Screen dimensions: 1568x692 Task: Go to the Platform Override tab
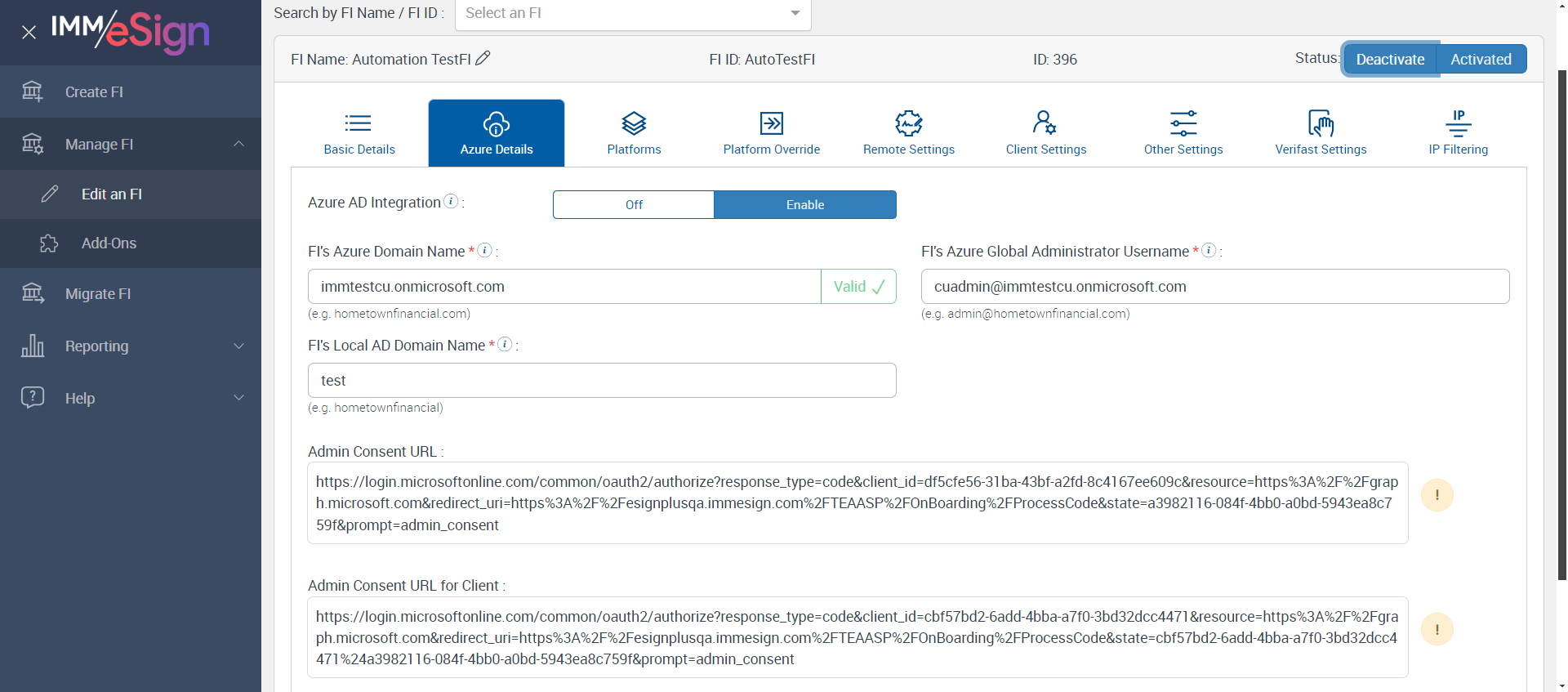772,133
